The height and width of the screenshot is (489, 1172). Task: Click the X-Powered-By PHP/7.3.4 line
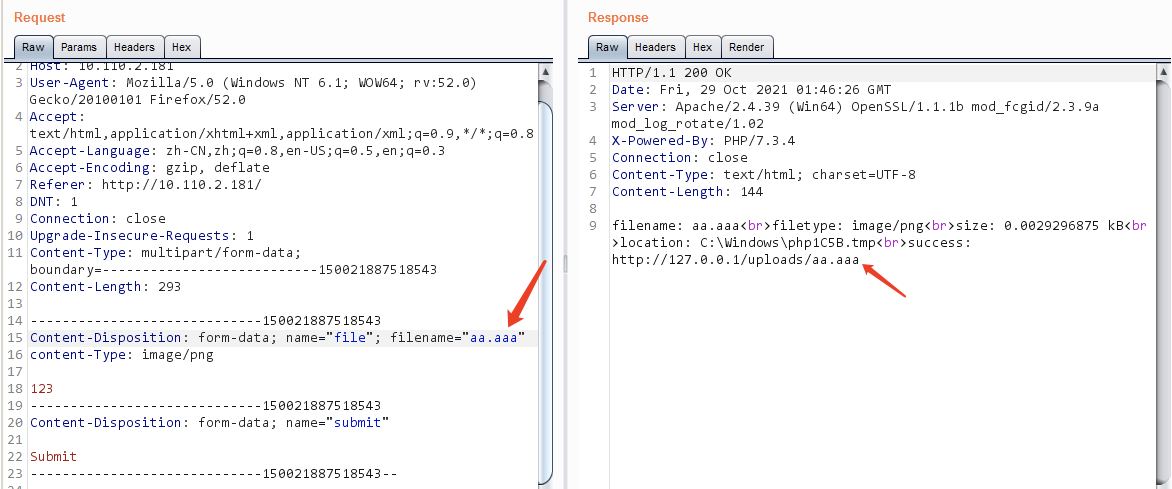[703, 141]
